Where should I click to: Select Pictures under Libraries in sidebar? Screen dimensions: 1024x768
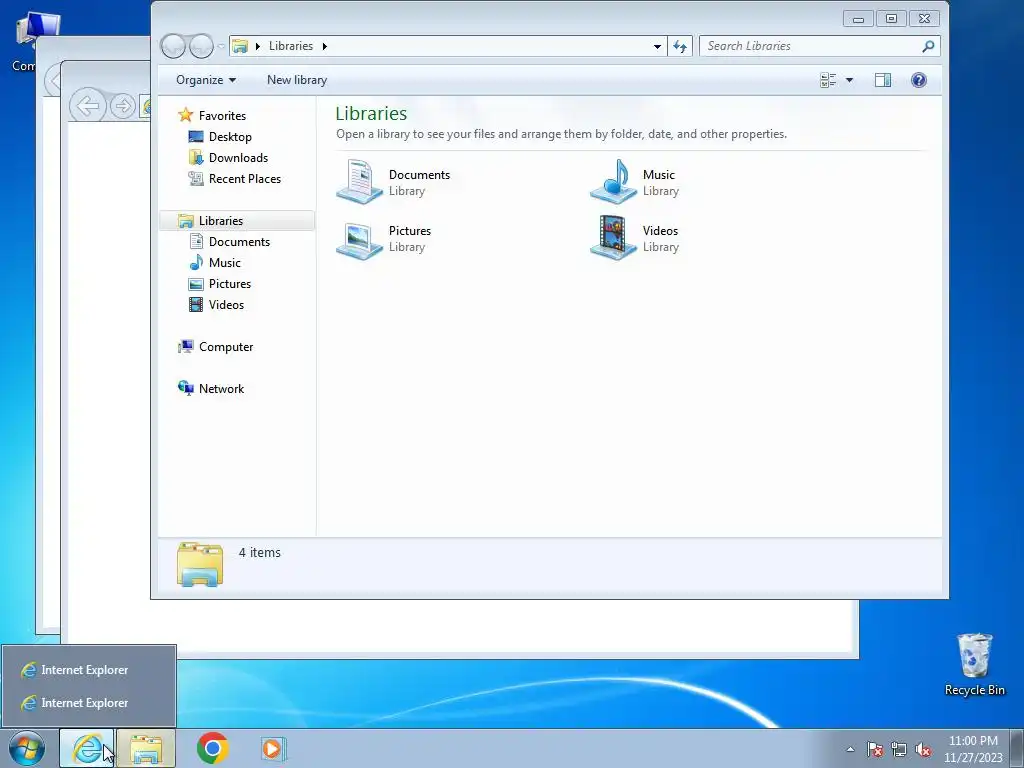pos(230,283)
